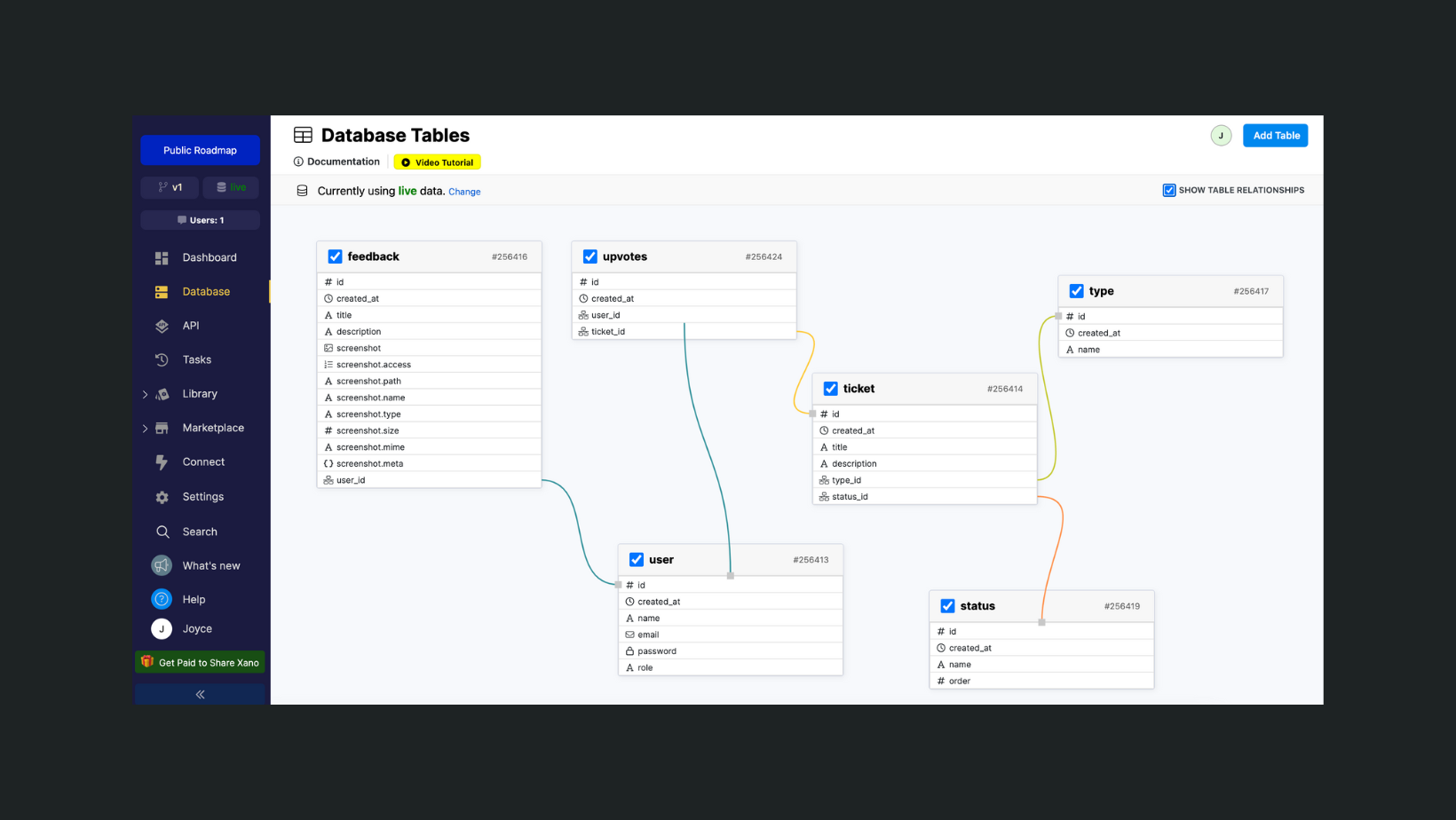The width and height of the screenshot is (1456, 820).
Task: Expand the Marketplace submenu chevron
Action: tap(145, 429)
